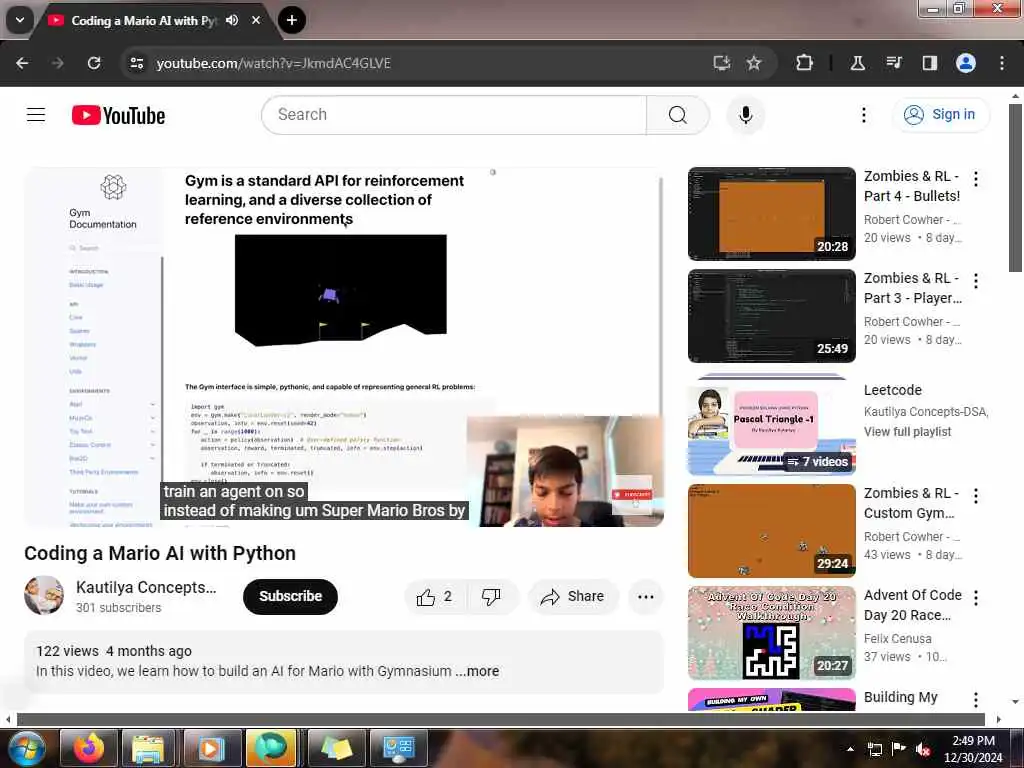Open YouTube settings three-dot menu

(x=863, y=115)
